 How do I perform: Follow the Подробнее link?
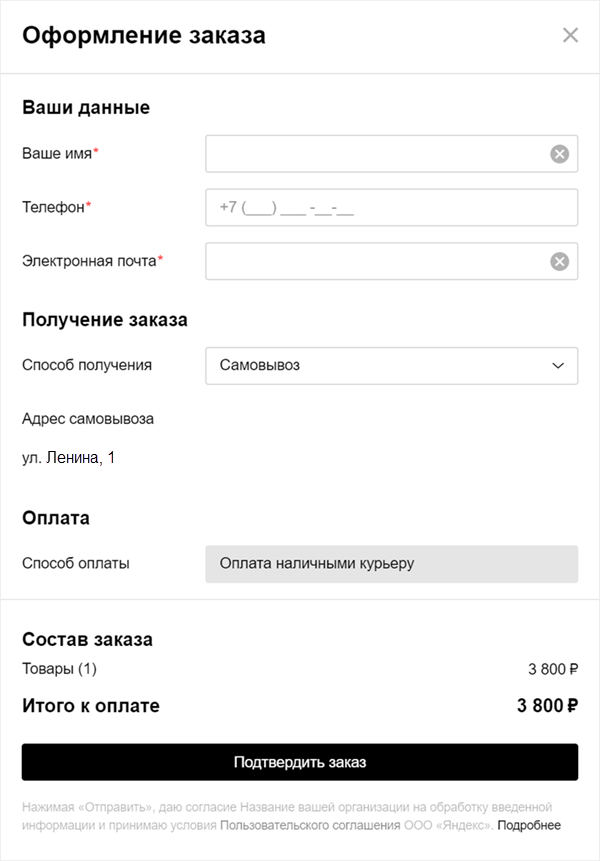pos(529,825)
